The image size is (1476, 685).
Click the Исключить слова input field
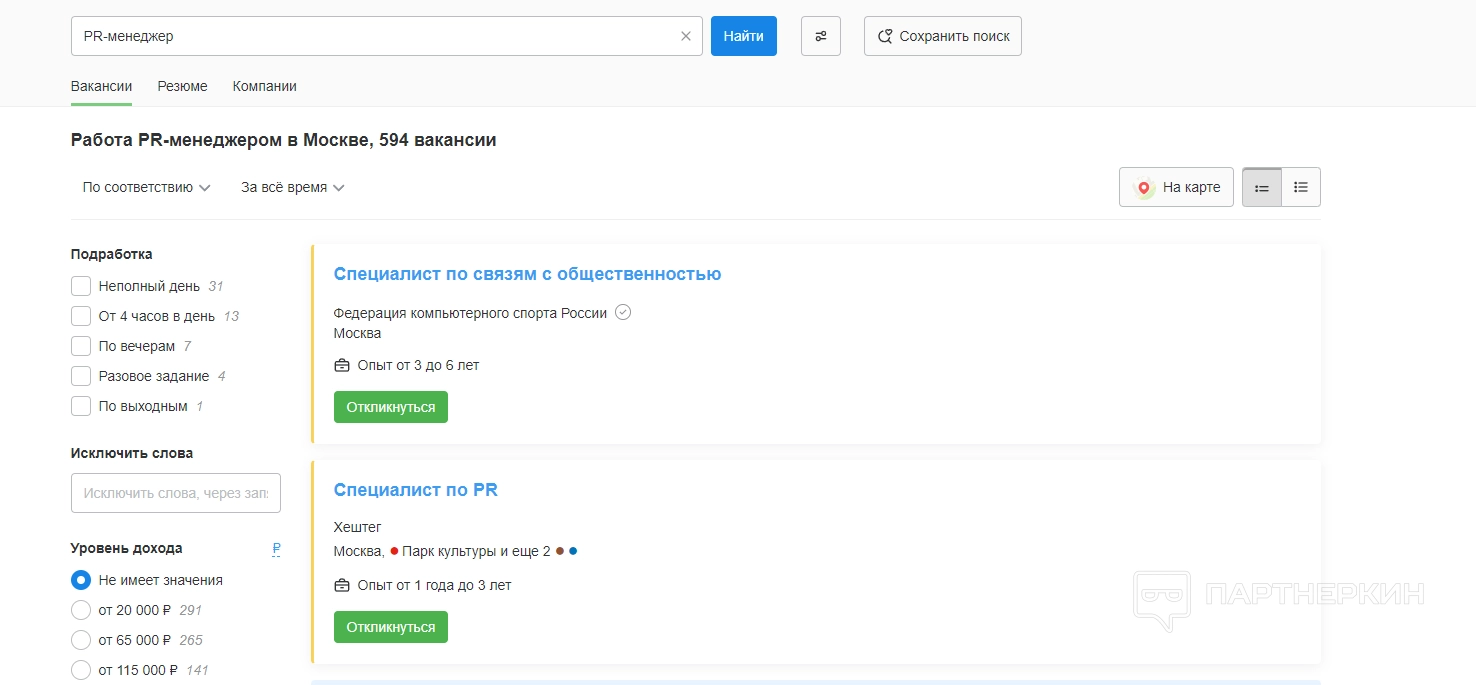pos(176,493)
